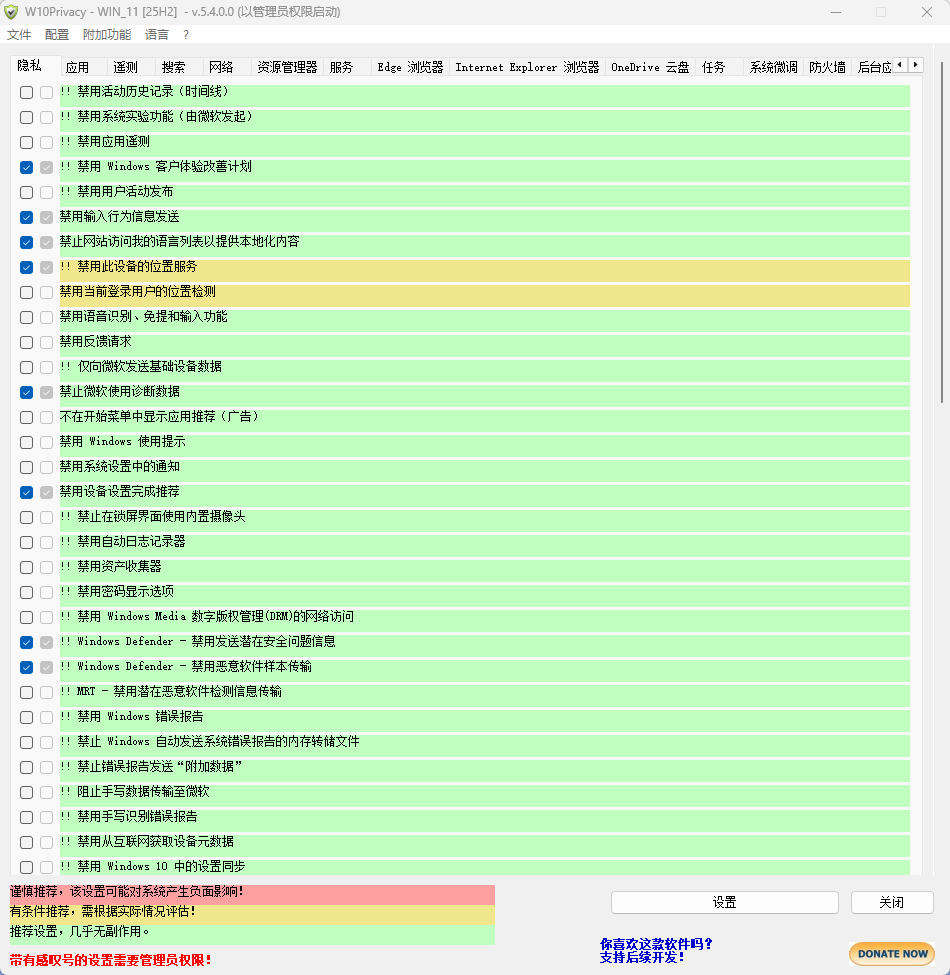The height and width of the screenshot is (975, 950).
Task: Click the W10Privacy shield app icon
Action: (x=11, y=12)
